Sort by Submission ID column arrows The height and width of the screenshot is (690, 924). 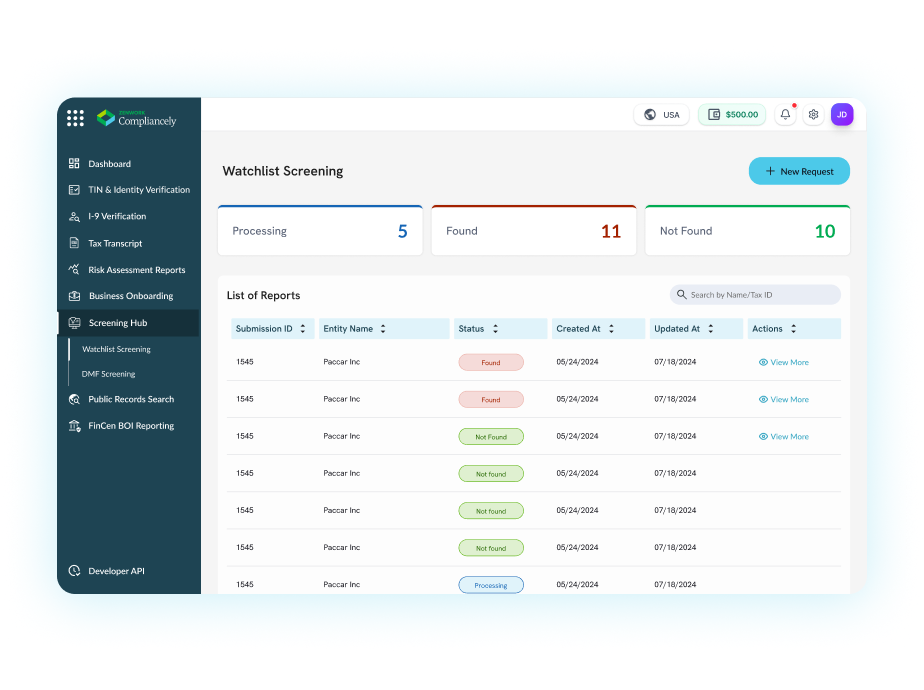coord(303,329)
